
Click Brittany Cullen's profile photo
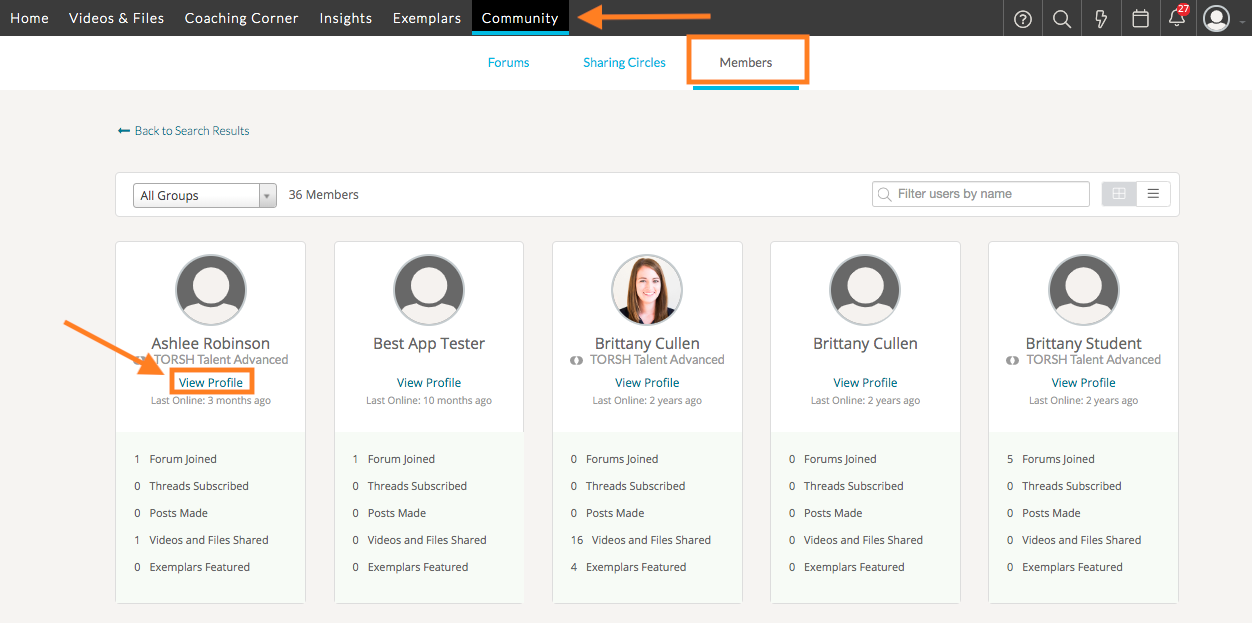647,290
